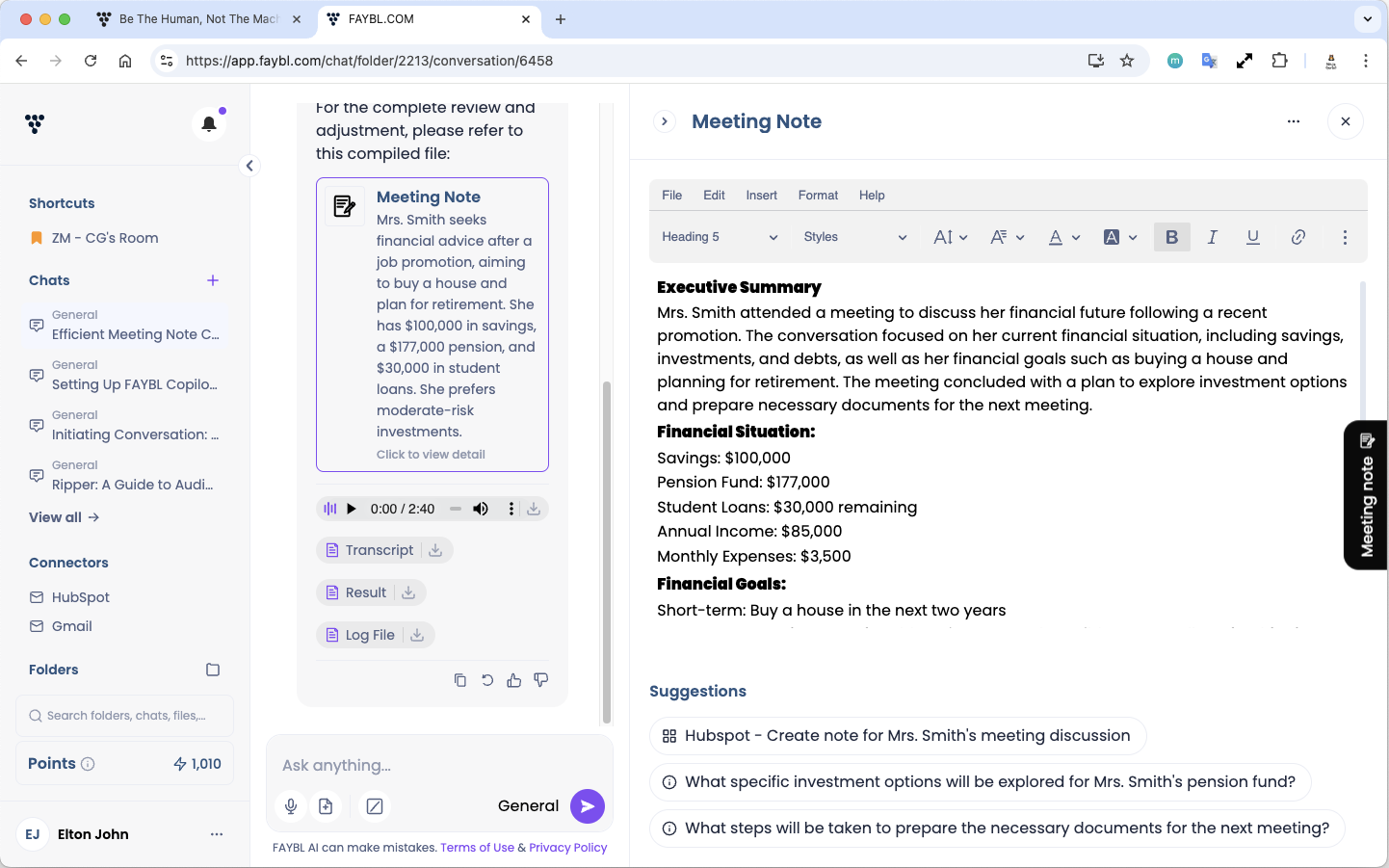The image size is (1389, 868).
Task: Open the Edit menu in editor
Action: (x=714, y=196)
